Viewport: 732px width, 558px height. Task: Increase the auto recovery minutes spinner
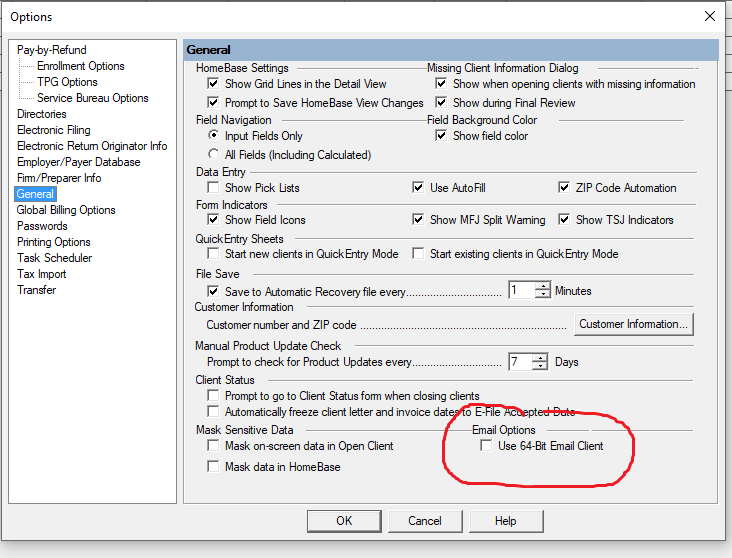(543, 287)
